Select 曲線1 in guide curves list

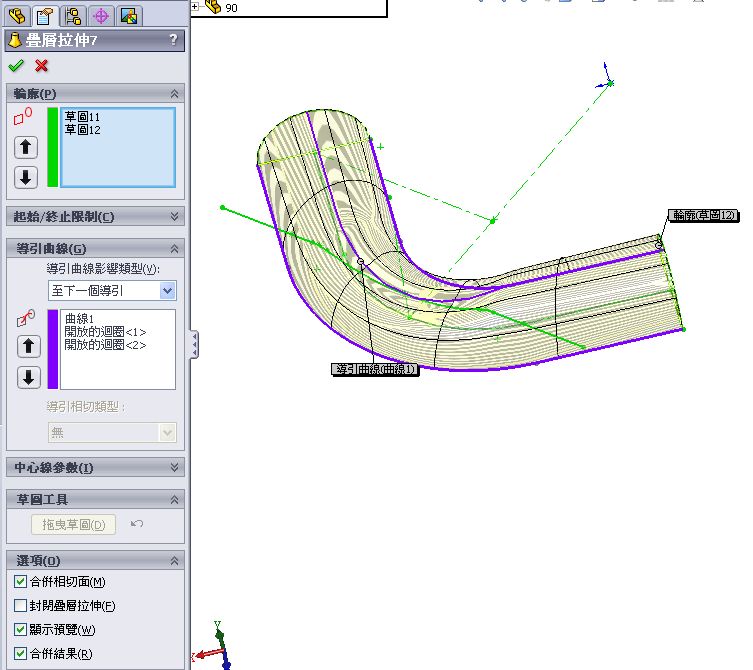pos(79,318)
